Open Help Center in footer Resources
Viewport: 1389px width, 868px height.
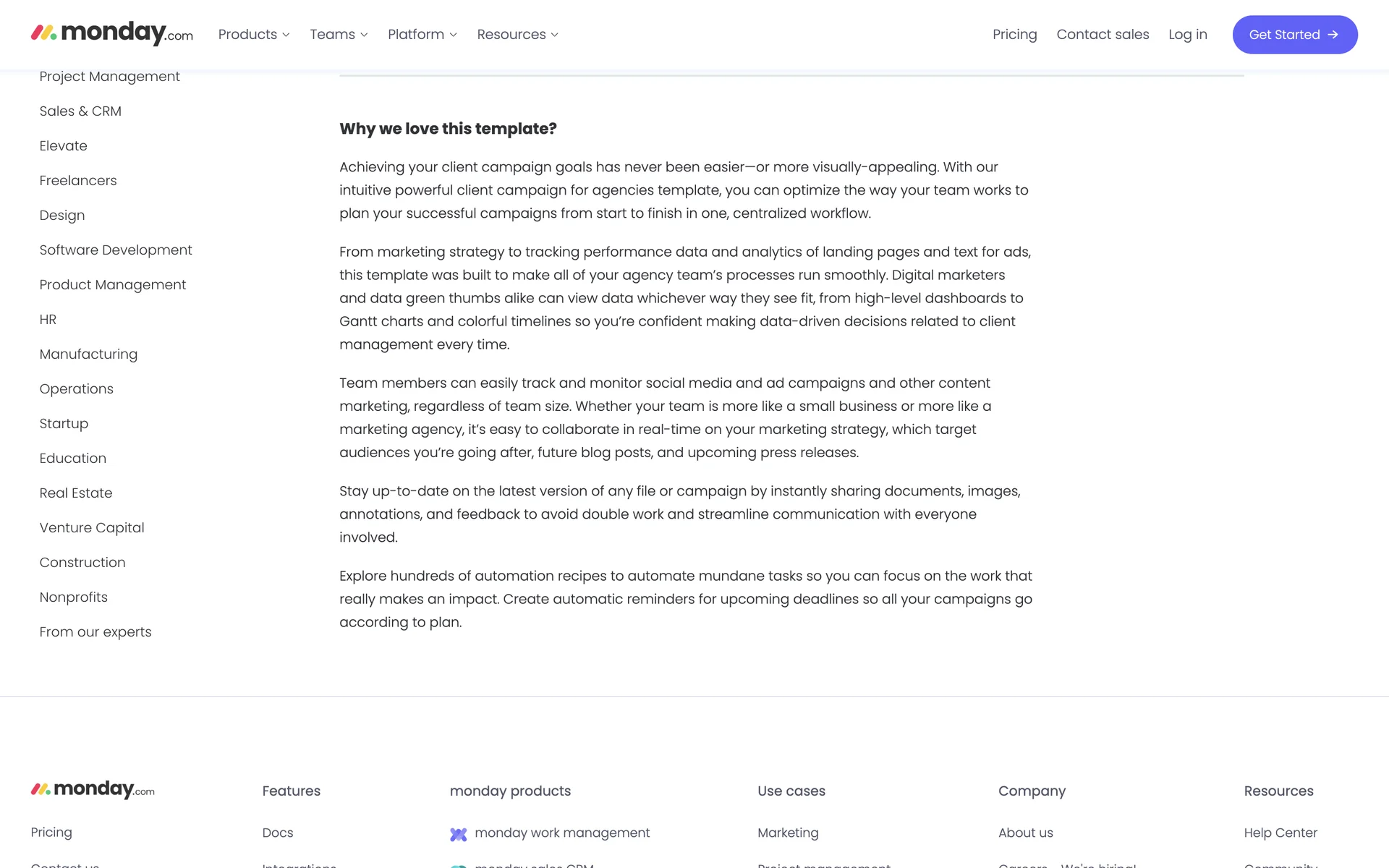1280,833
